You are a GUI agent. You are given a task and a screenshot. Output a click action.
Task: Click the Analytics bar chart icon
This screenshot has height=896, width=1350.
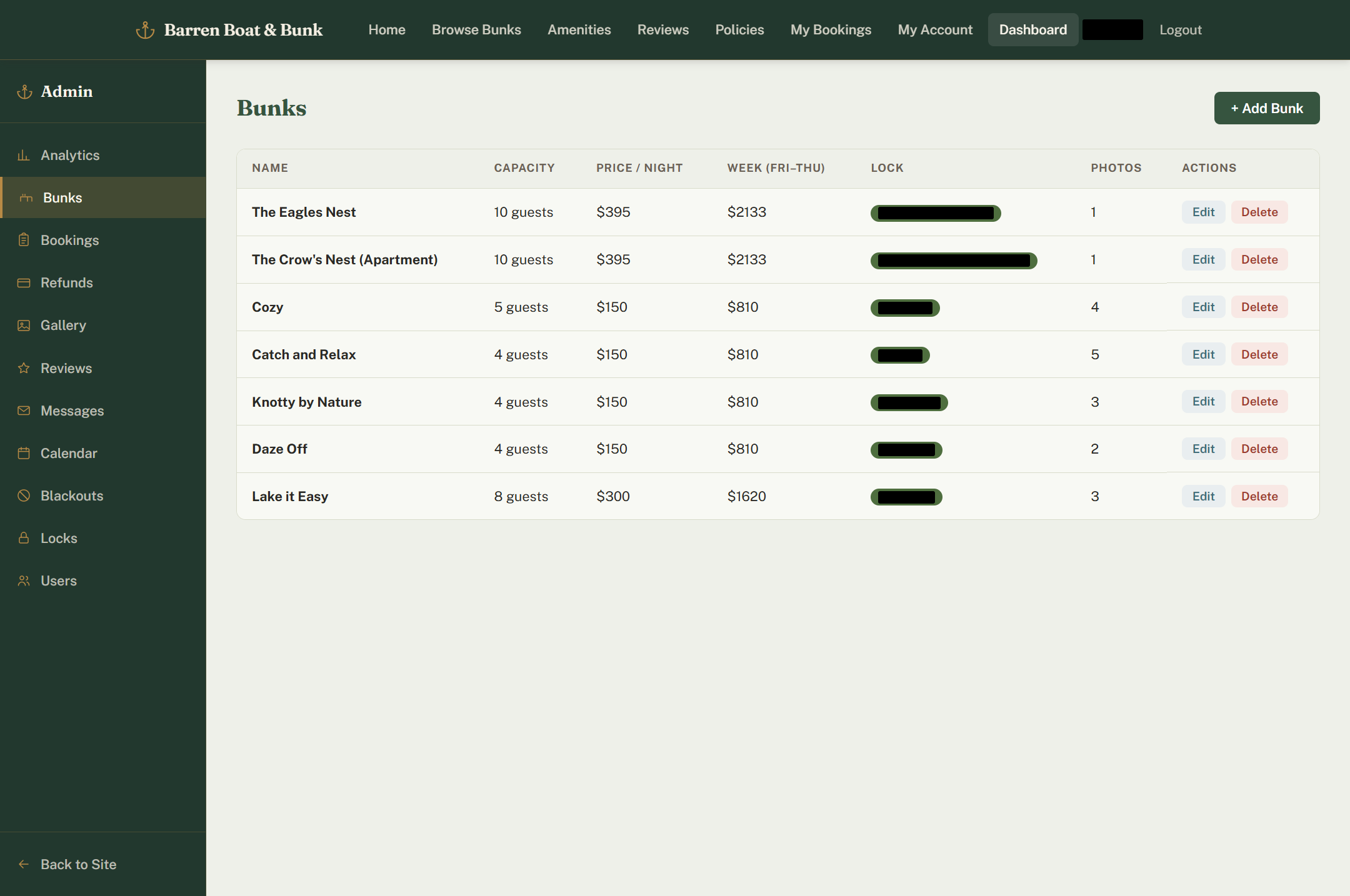coord(24,155)
